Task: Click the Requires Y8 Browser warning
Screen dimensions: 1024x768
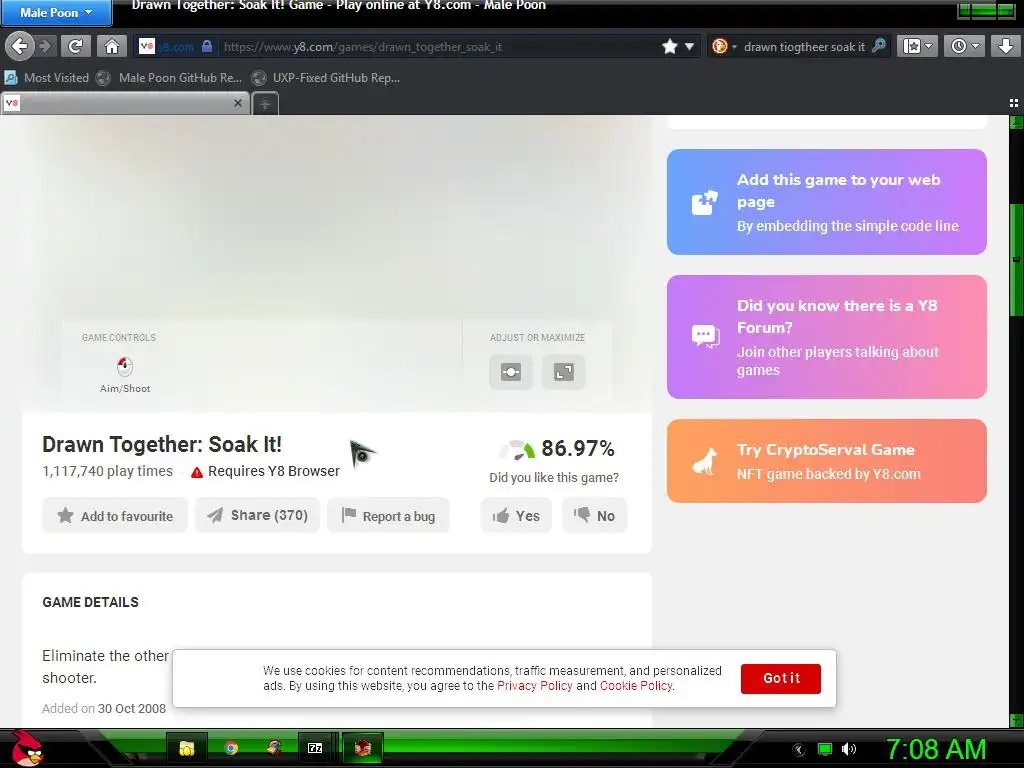Action: click(265, 472)
